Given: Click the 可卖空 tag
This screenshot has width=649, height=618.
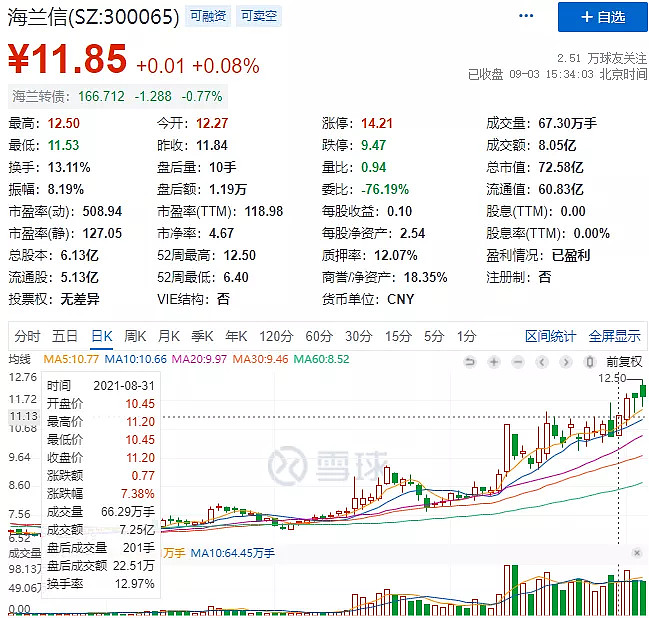Looking at the screenshot, I should 259,16.
